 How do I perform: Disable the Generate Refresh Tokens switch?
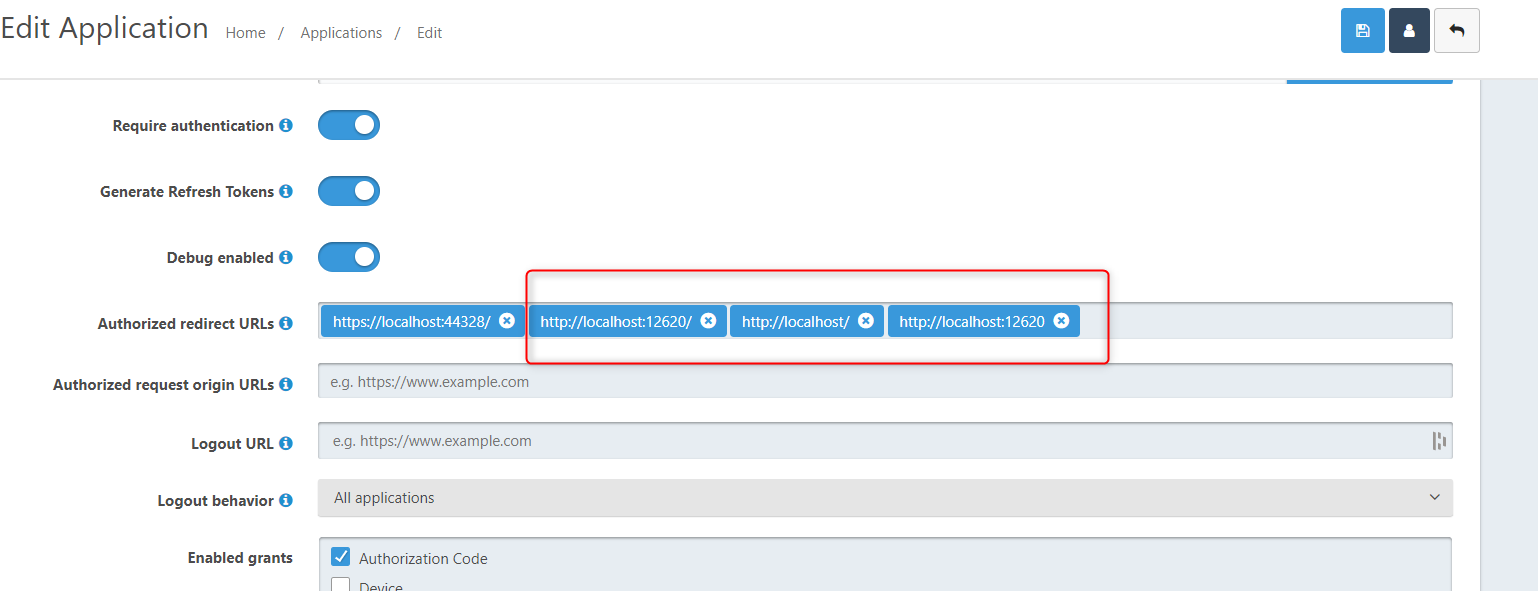tap(349, 191)
